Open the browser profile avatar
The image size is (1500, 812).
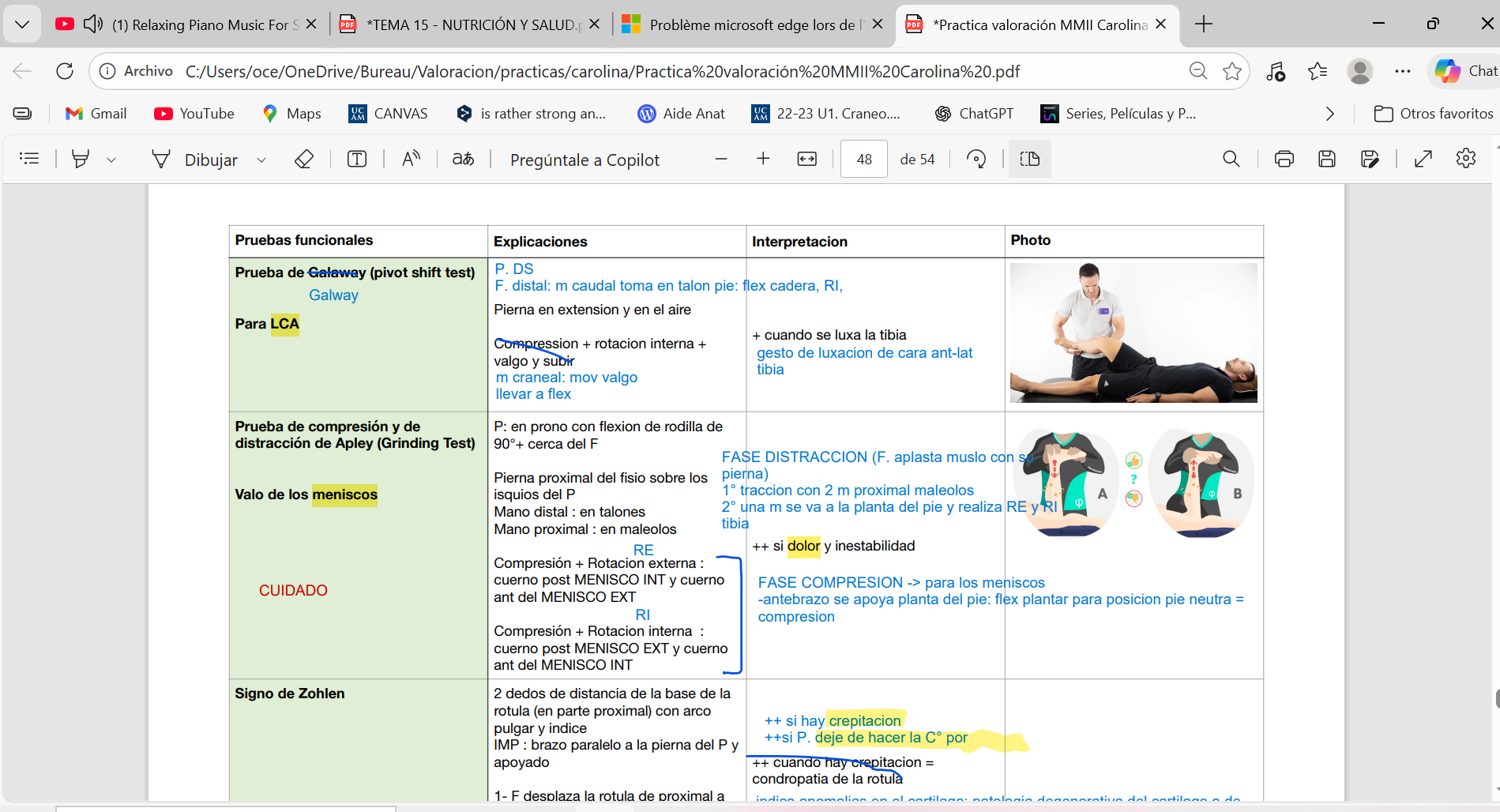point(1360,71)
